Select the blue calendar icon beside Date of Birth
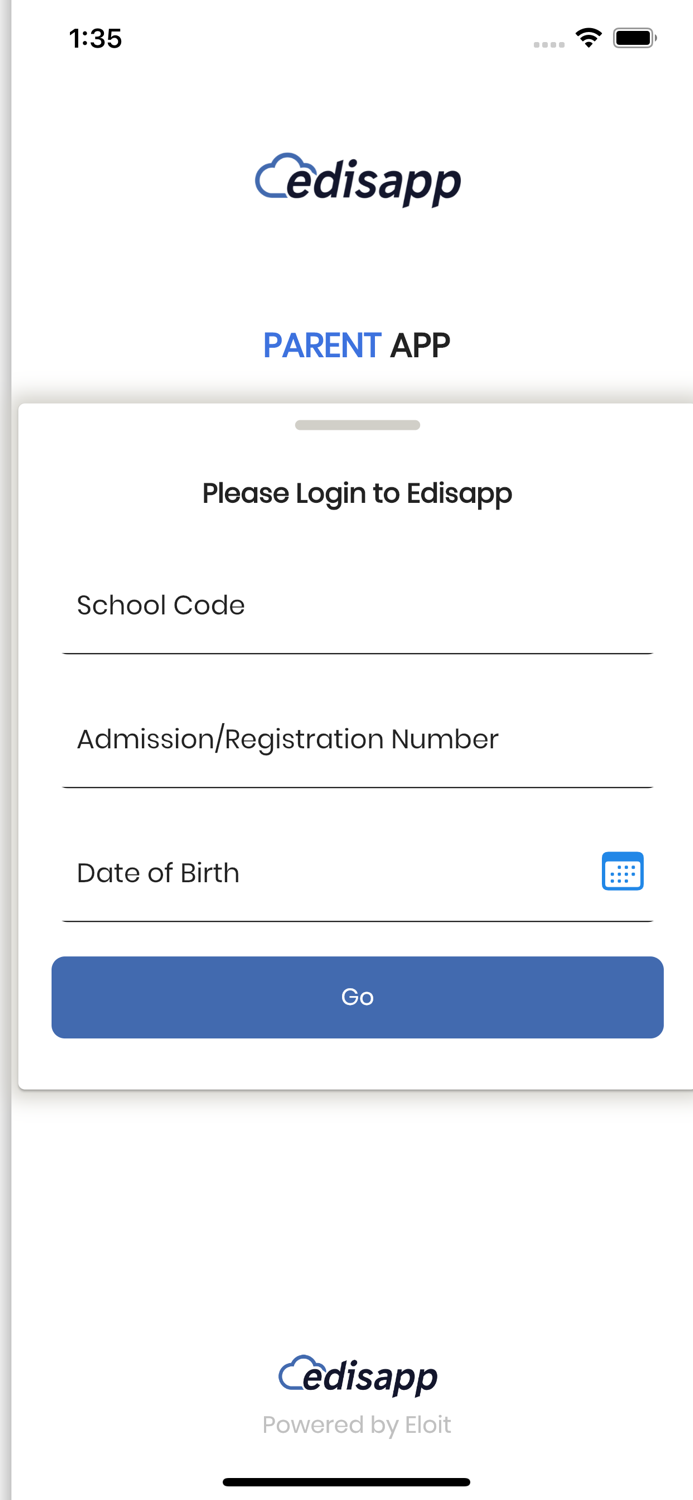This screenshot has width=693, height=1500. pos(622,871)
